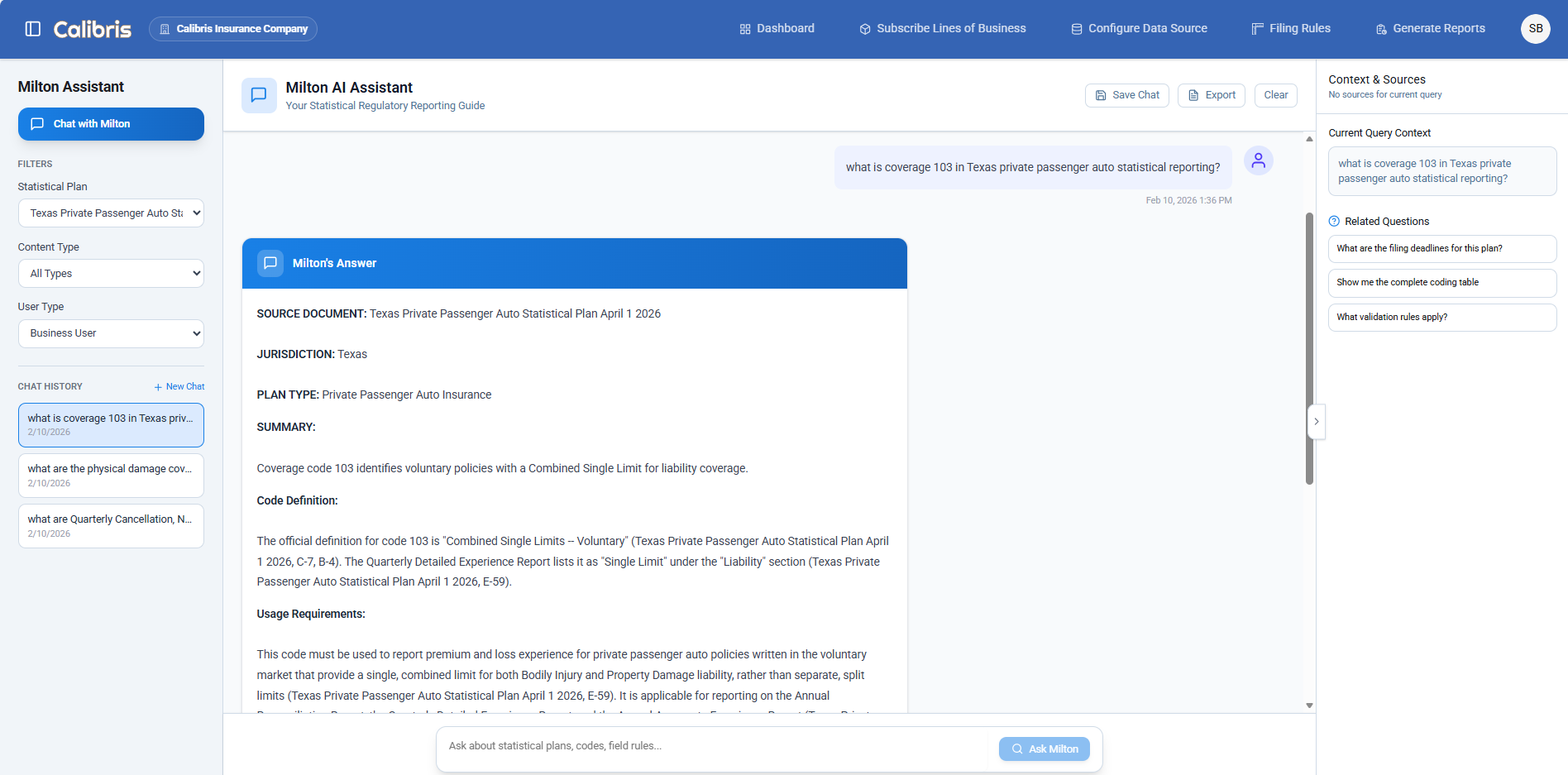Change Content Type from All Types
This screenshot has width=1568, height=775.
(111, 273)
